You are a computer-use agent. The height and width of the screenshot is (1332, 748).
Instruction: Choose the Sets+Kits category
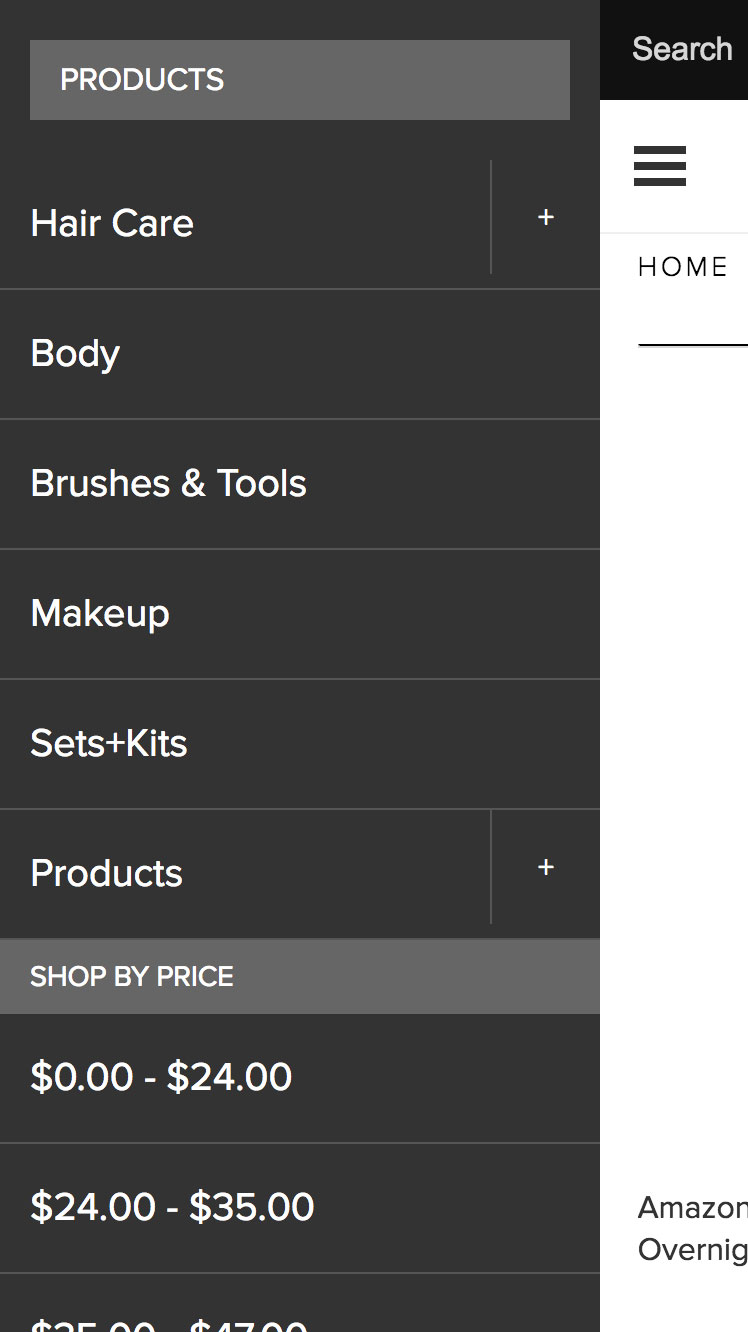(x=109, y=744)
